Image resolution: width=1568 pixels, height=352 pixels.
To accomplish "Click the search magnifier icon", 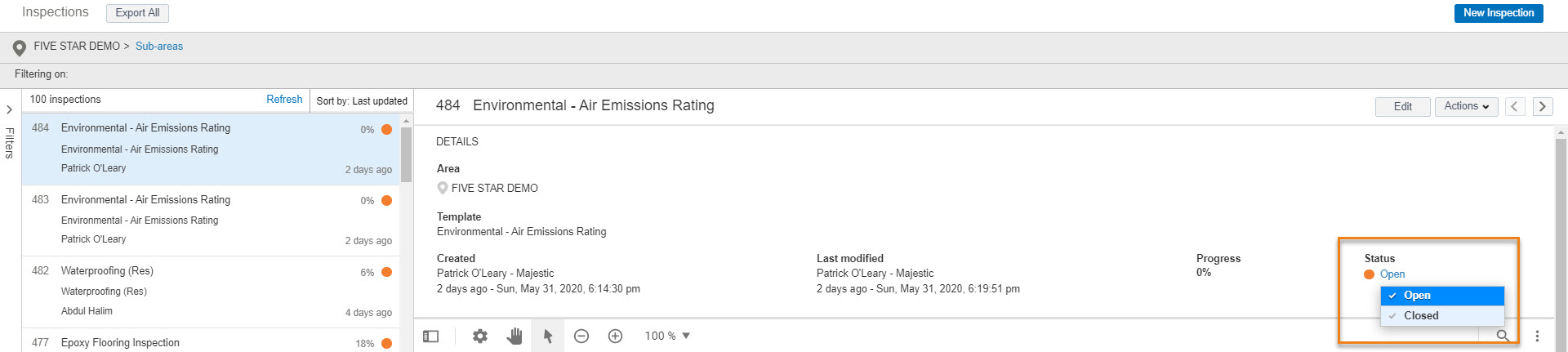I will click(x=1503, y=336).
